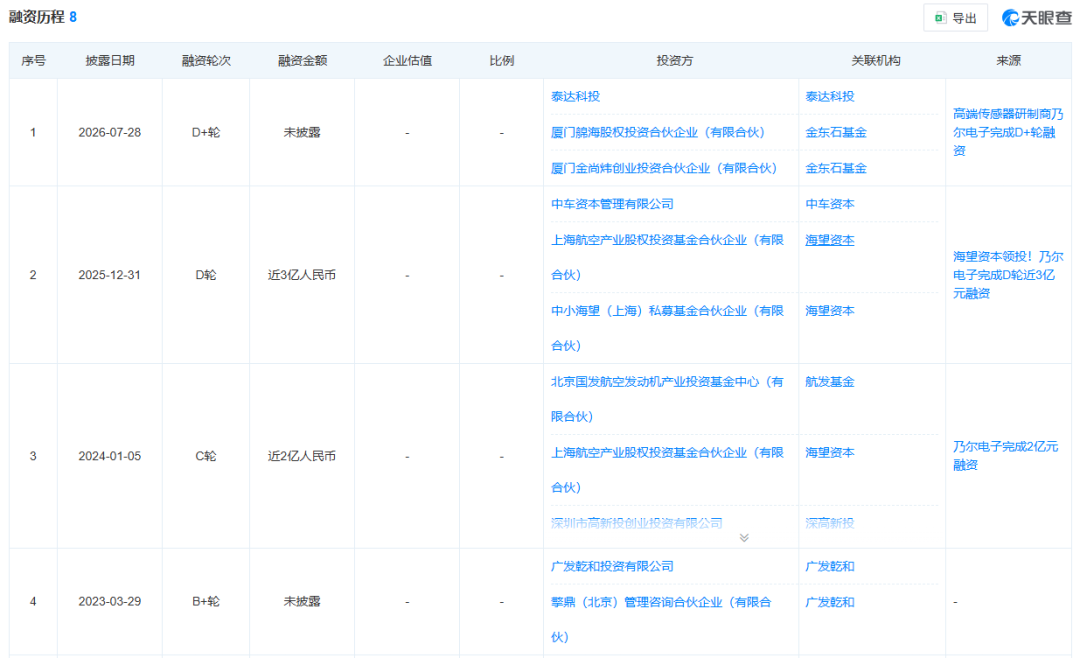Open 广发乾和投资有限公司 investor link
The image size is (1080, 658).
tap(612, 566)
